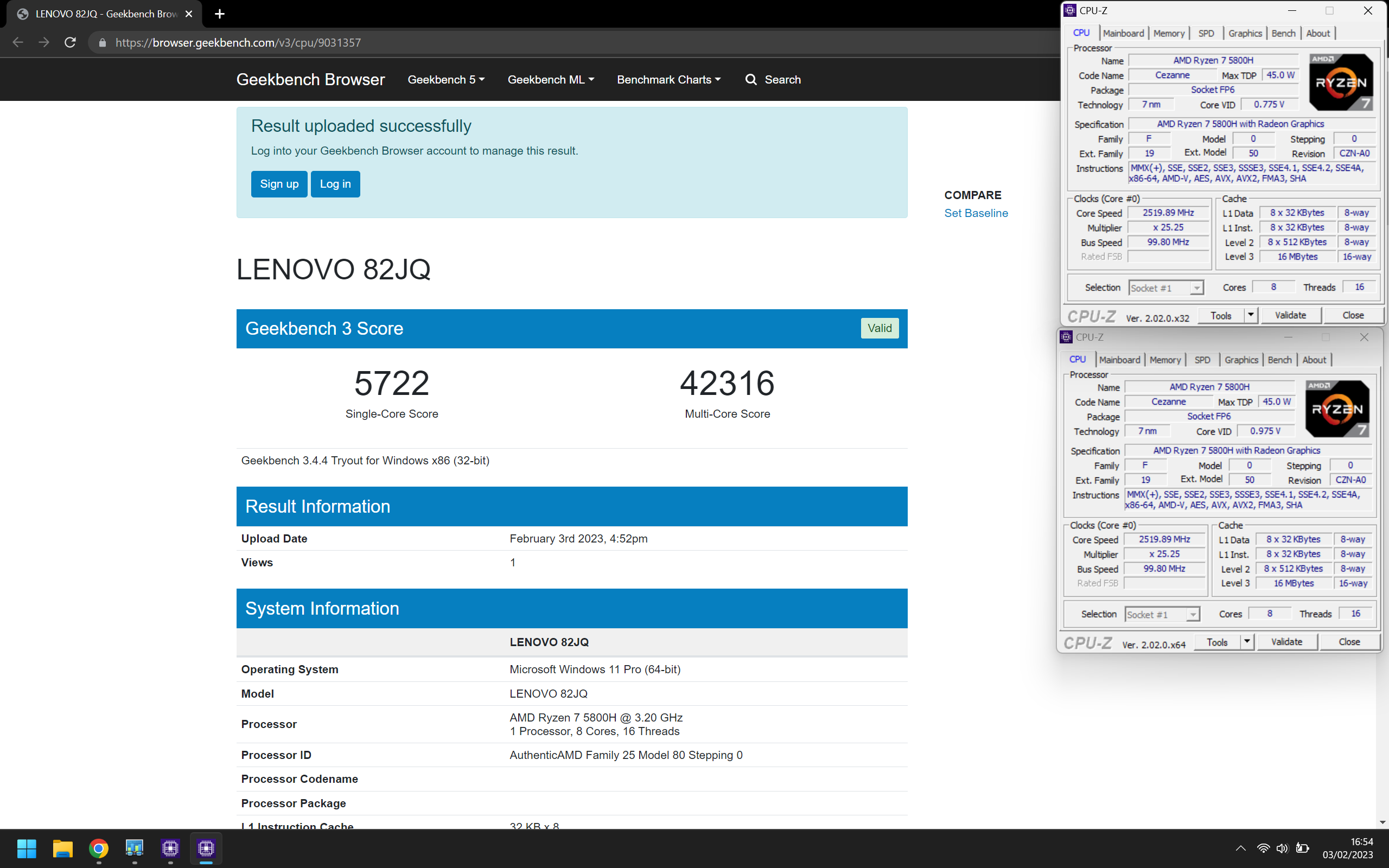Click Core Speed value in top CPU-Z
The height and width of the screenshot is (868, 1389).
1168,213
